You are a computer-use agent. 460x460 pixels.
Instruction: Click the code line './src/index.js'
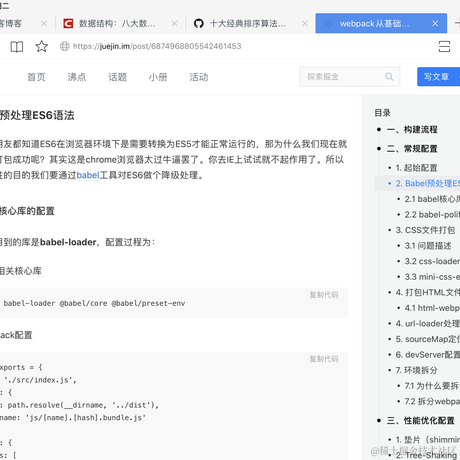click(40, 380)
